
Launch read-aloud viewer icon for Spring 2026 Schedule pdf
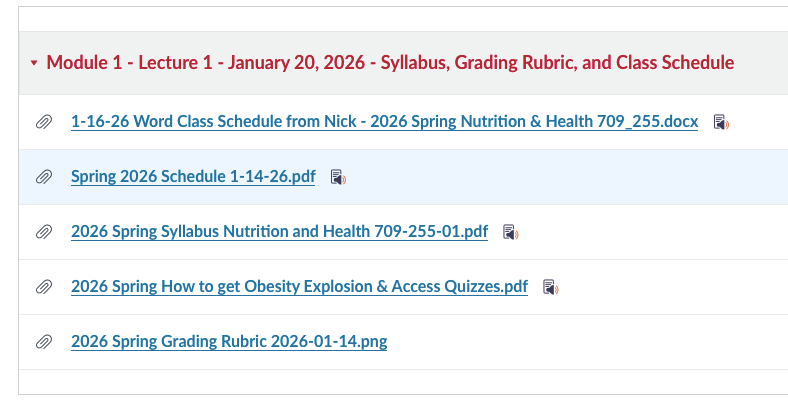pos(338,178)
